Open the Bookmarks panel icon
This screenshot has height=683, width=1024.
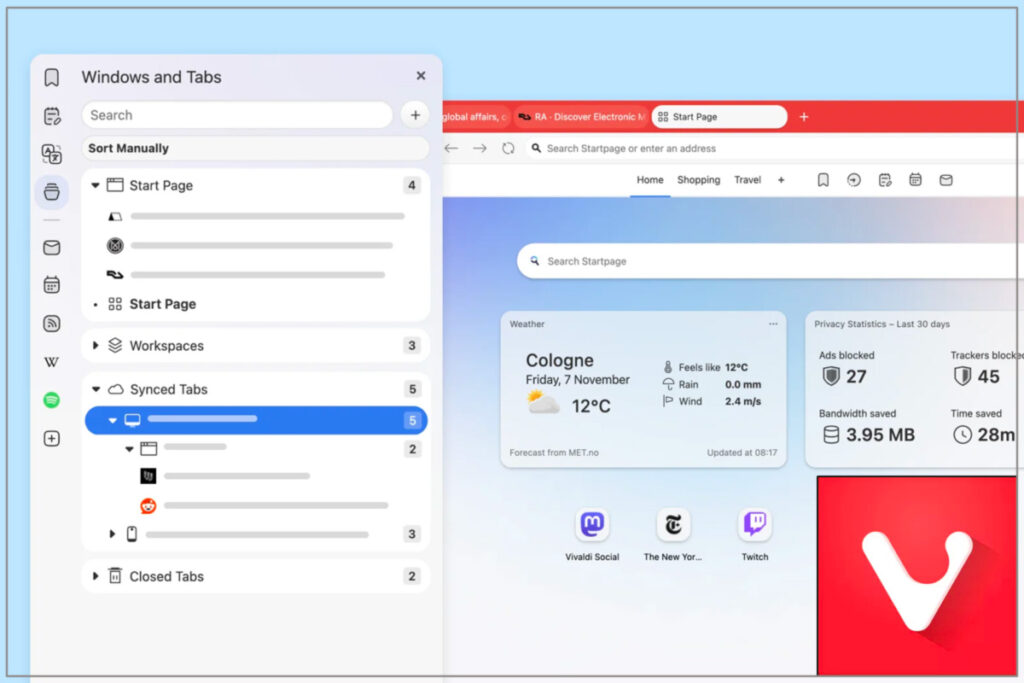coord(52,78)
